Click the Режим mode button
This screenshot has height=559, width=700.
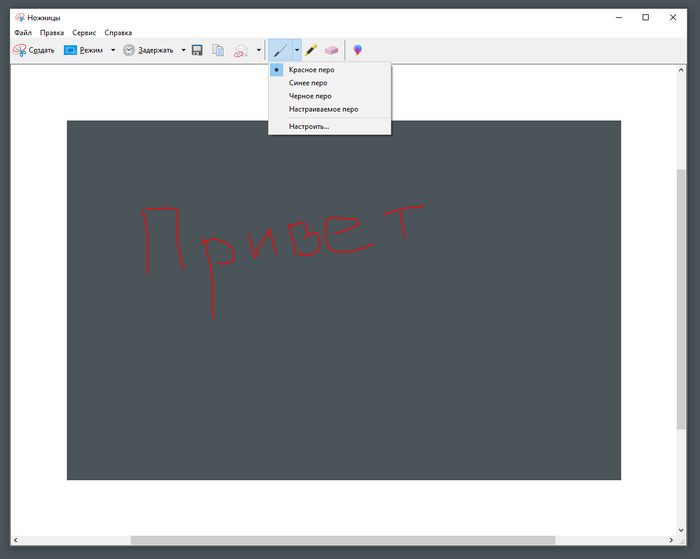[x=83, y=50]
